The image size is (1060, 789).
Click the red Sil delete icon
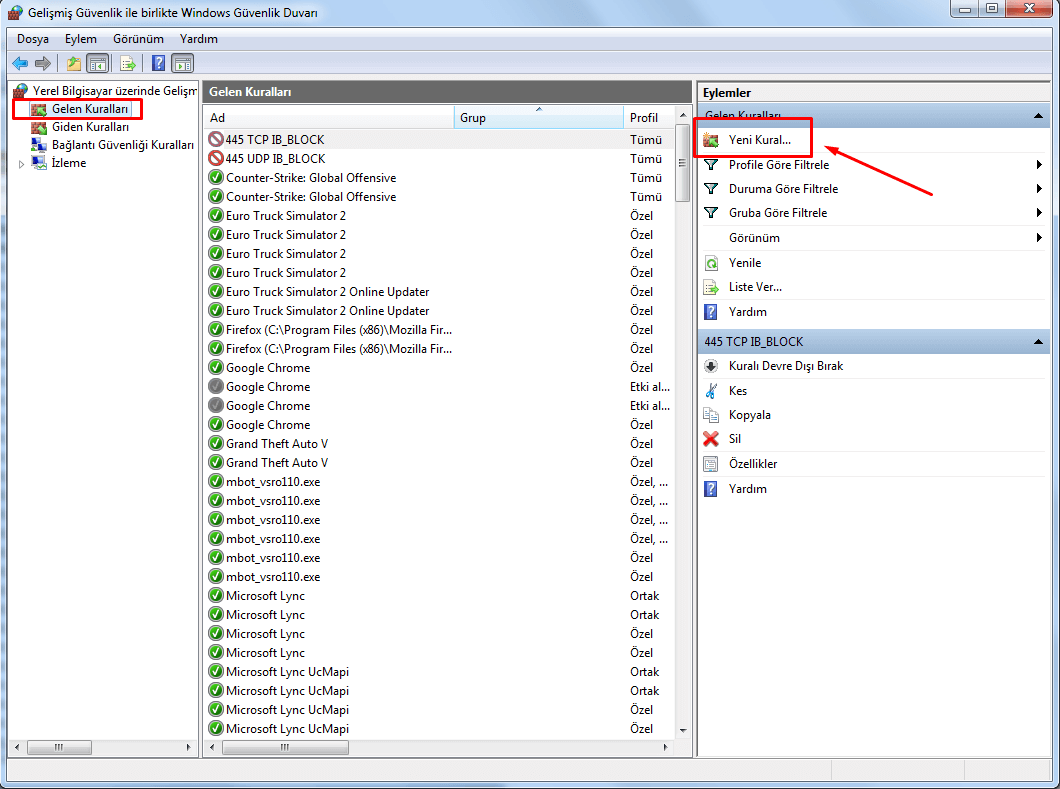pos(711,439)
